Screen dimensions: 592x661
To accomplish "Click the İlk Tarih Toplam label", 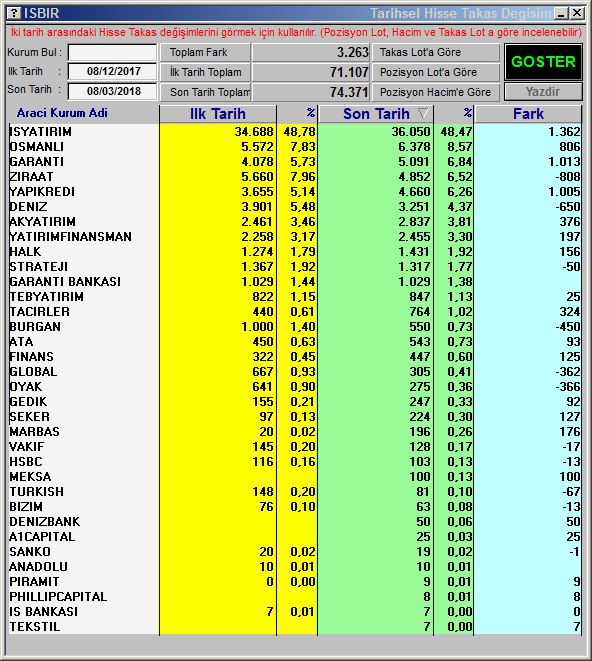I will point(205,72).
